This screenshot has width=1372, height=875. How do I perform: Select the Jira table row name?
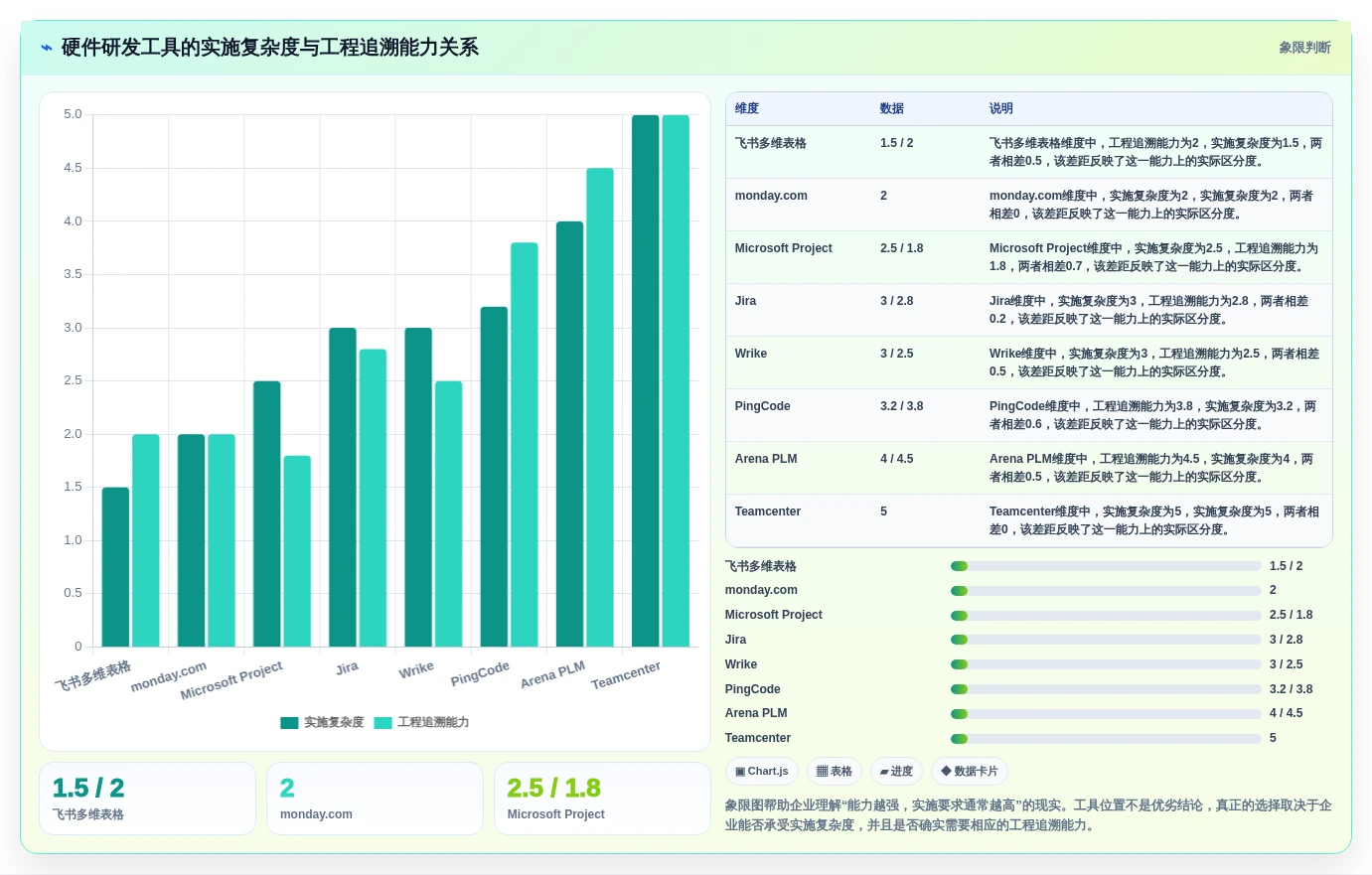tap(746, 301)
